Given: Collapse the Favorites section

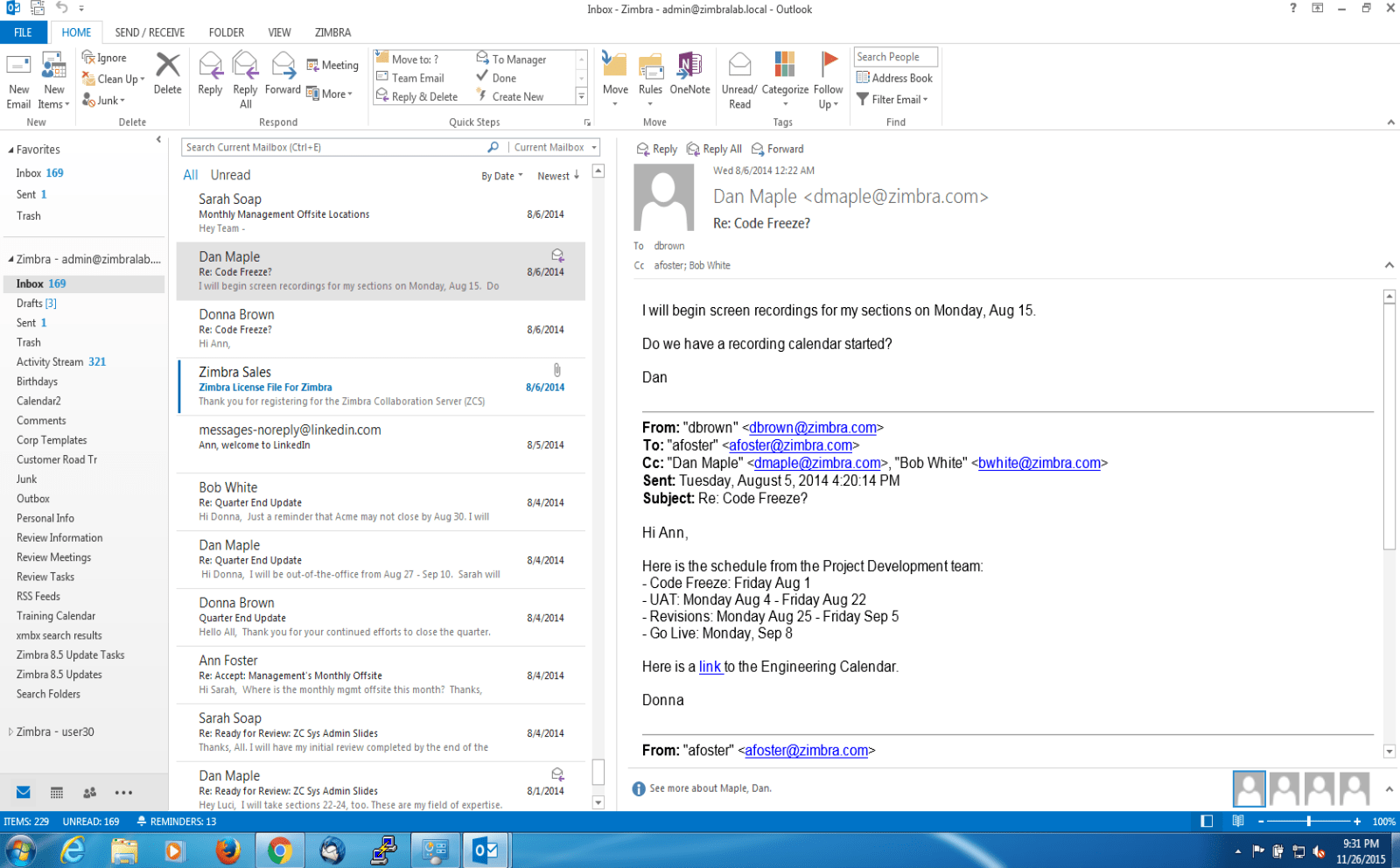Looking at the screenshot, I should [x=10, y=150].
